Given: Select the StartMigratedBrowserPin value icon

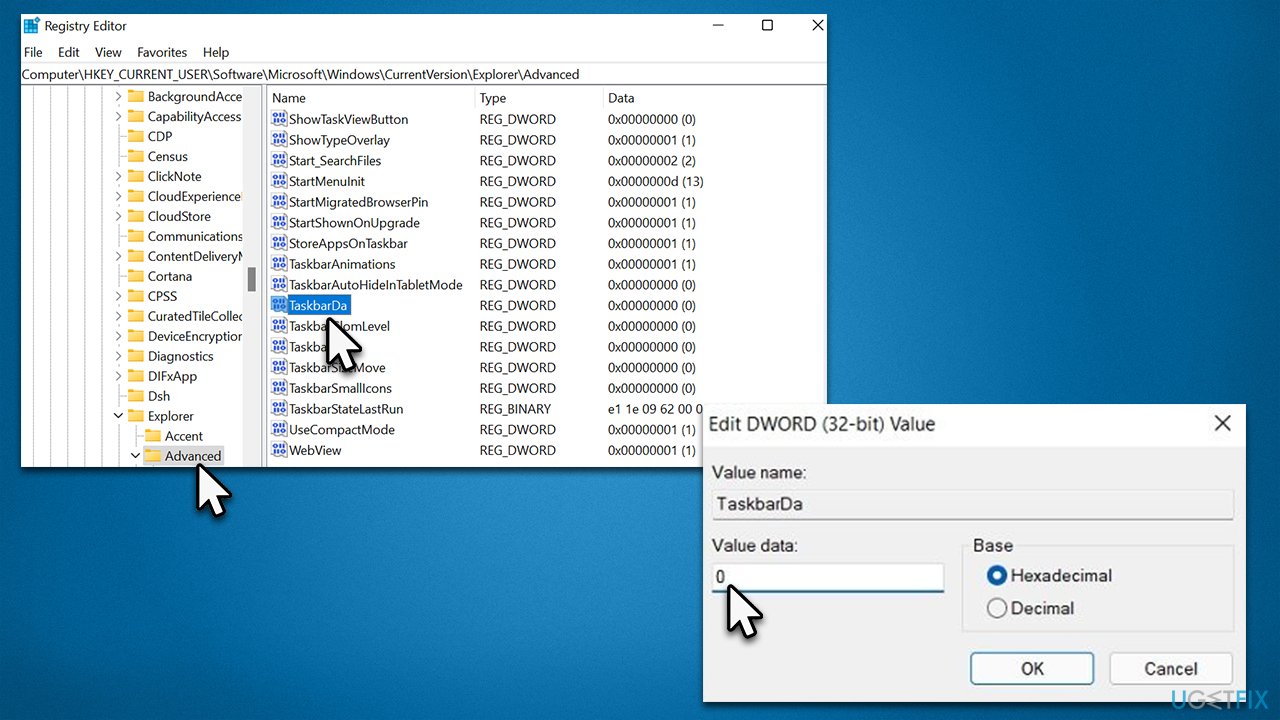Looking at the screenshot, I should tap(279, 202).
